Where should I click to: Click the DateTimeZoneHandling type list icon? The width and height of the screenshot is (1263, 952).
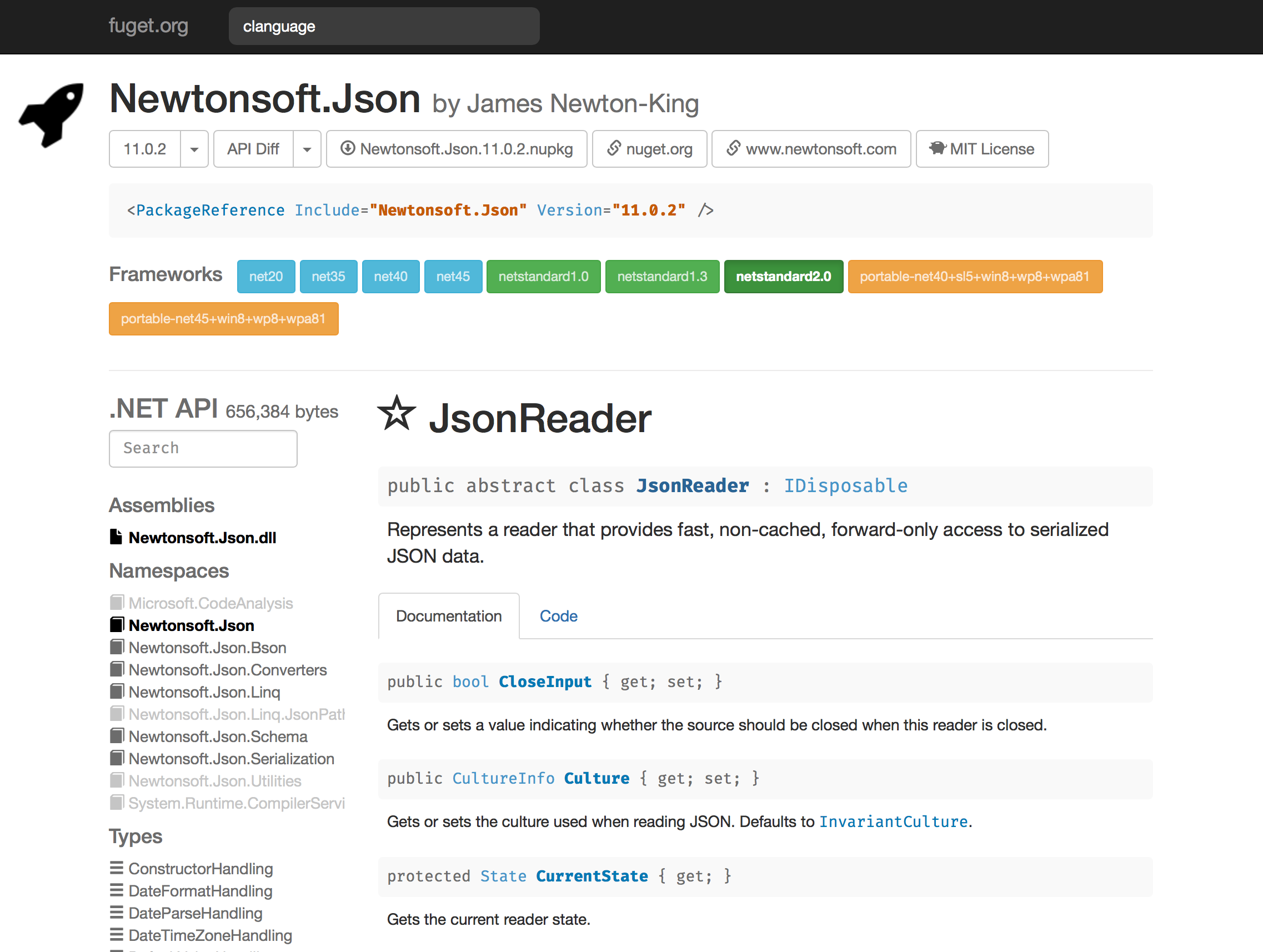coord(117,935)
